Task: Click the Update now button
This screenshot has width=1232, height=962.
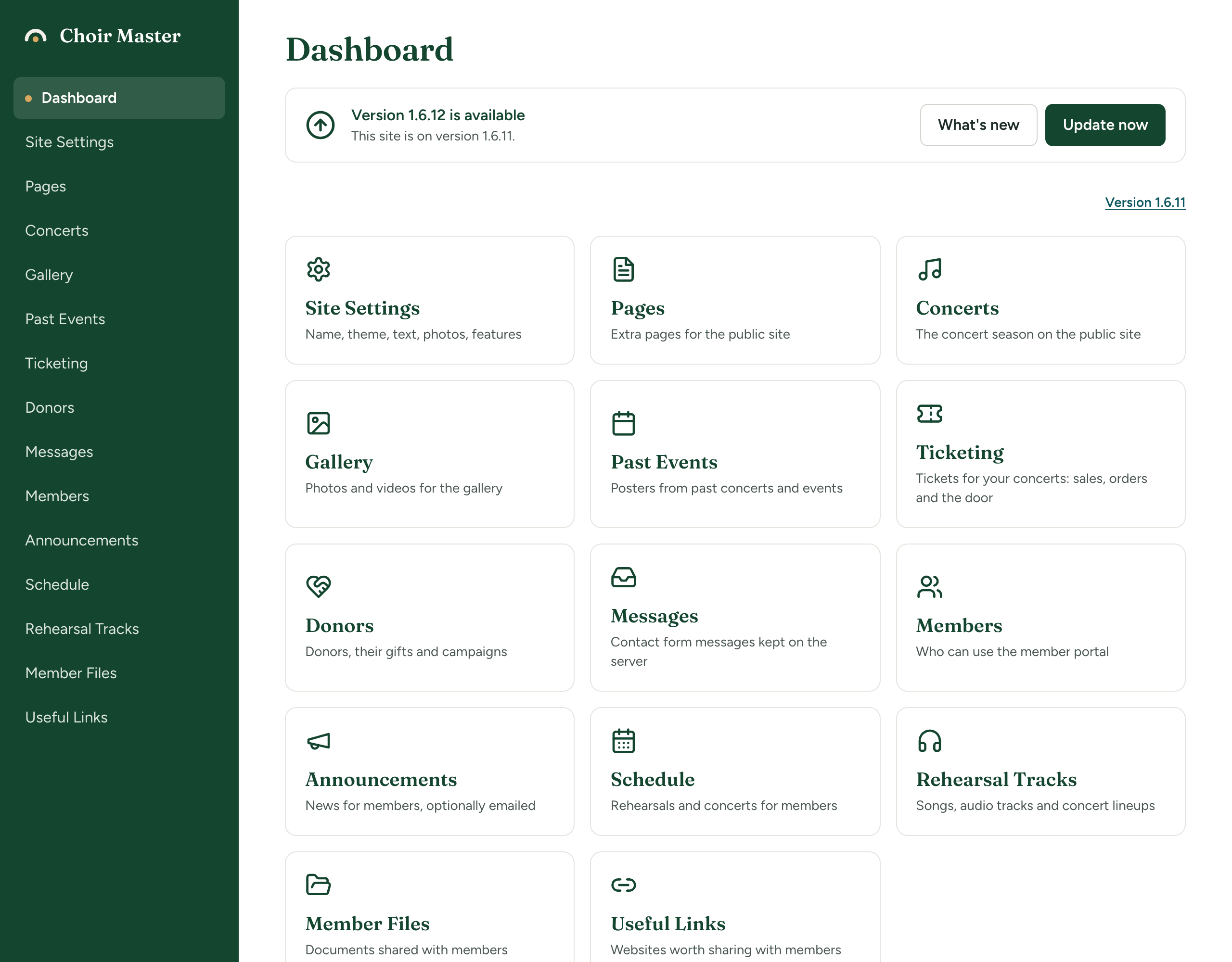Action: coord(1104,125)
